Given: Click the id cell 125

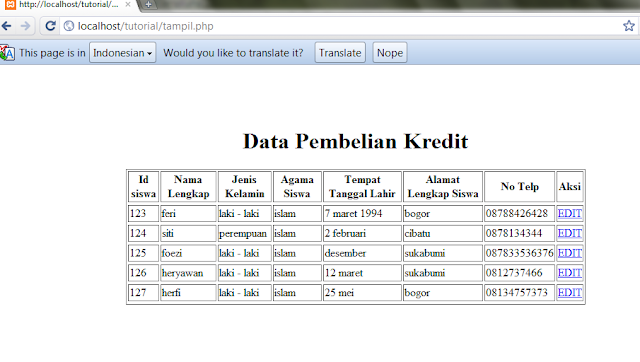Looking at the screenshot, I should click(x=143, y=253).
